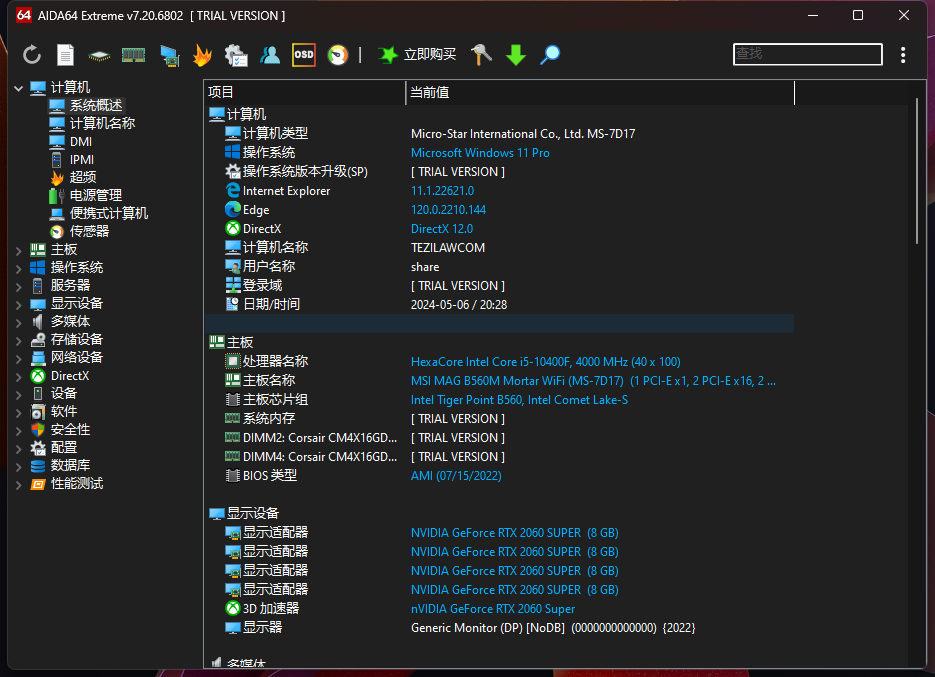The width and height of the screenshot is (935, 677).
Task: Click the GPGPU benchmark monitor icon
Action: [x=170, y=55]
